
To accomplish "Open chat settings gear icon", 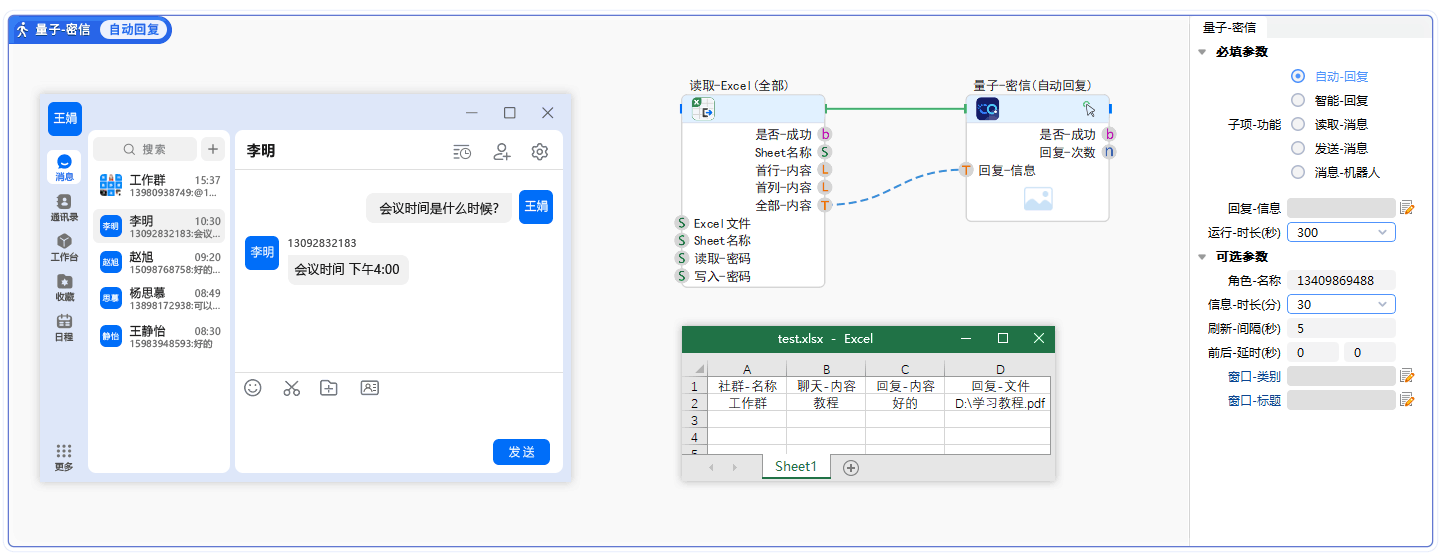I will 540,152.
